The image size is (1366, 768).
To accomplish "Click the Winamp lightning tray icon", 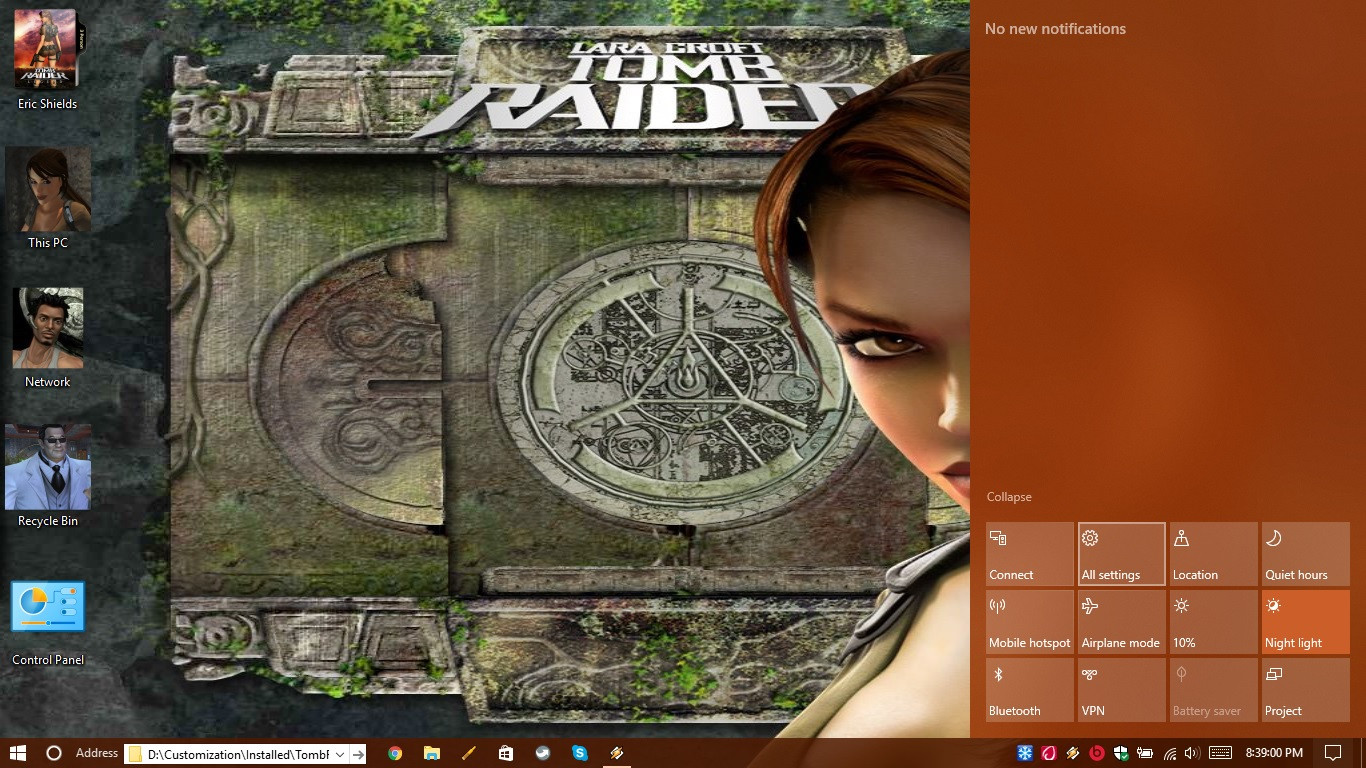I will 1073,753.
